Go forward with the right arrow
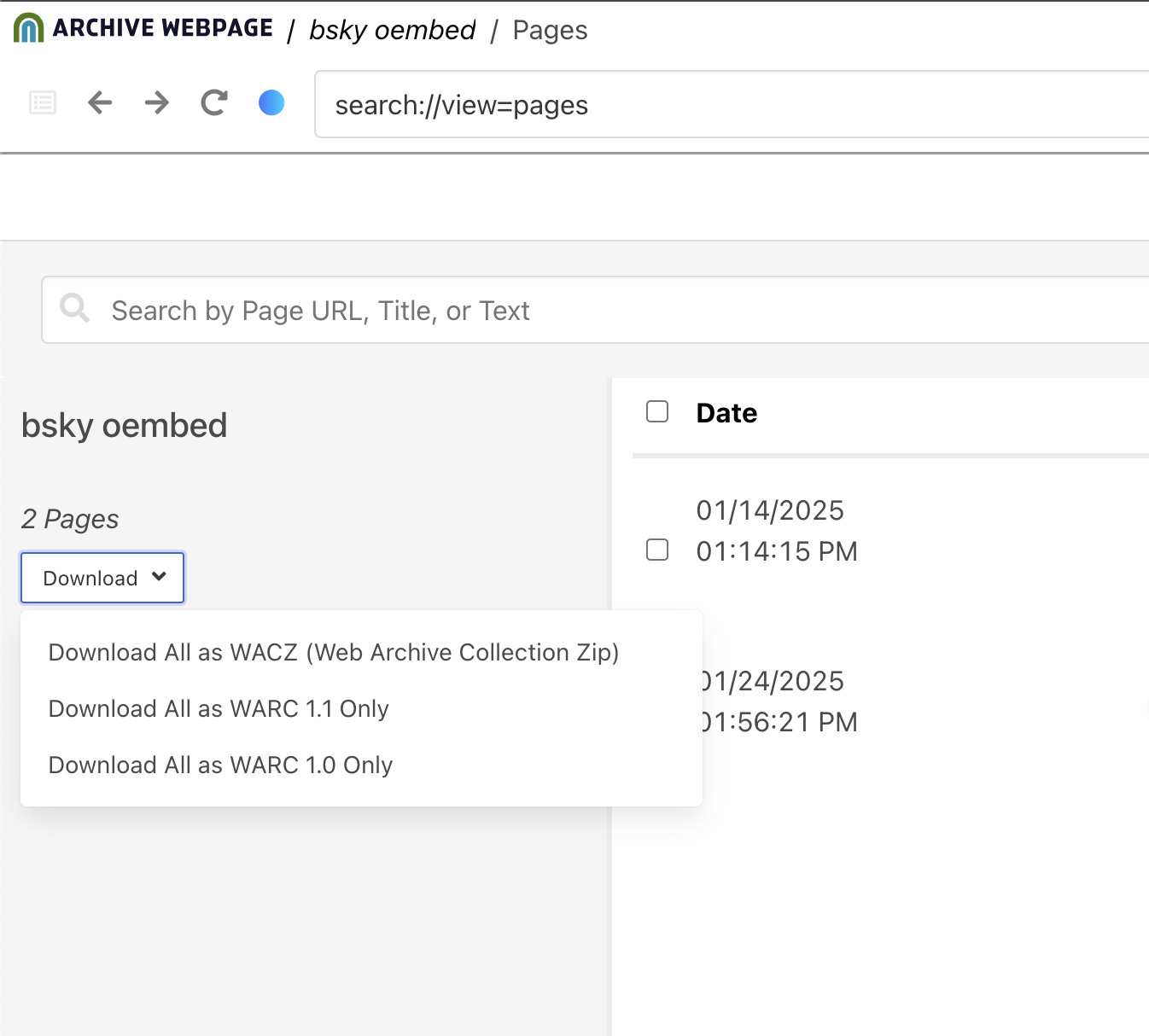This screenshot has height=1036, width=1149. pos(157,103)
